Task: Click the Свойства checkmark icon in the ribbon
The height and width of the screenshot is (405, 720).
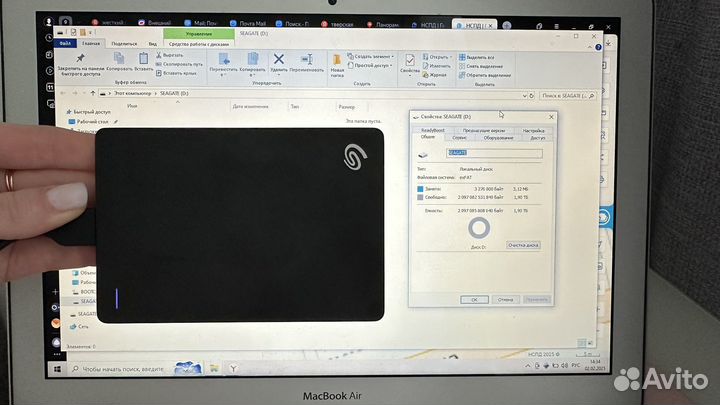Action: tap(410, 60)
